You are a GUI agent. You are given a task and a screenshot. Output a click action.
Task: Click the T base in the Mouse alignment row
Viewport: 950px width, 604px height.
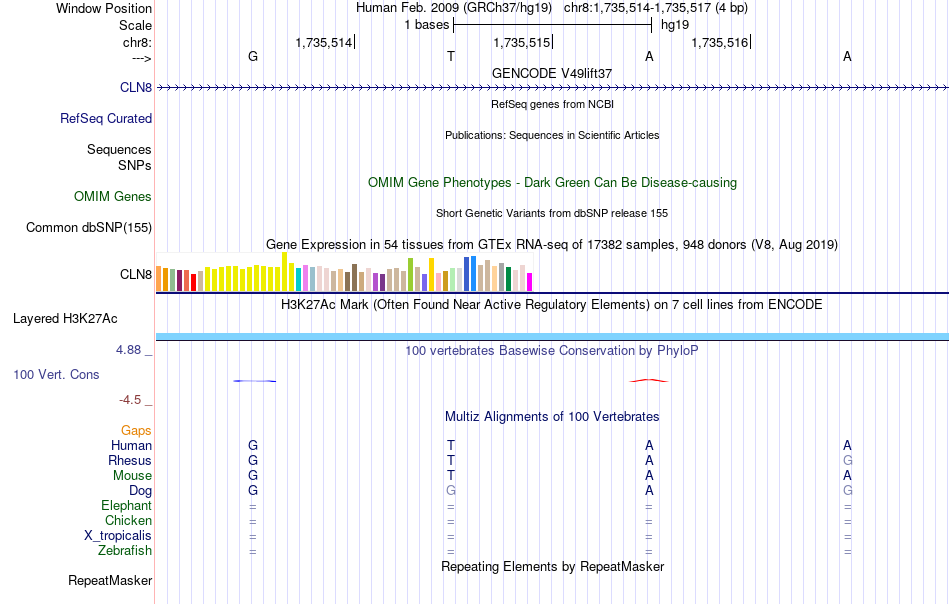[451, 476]
